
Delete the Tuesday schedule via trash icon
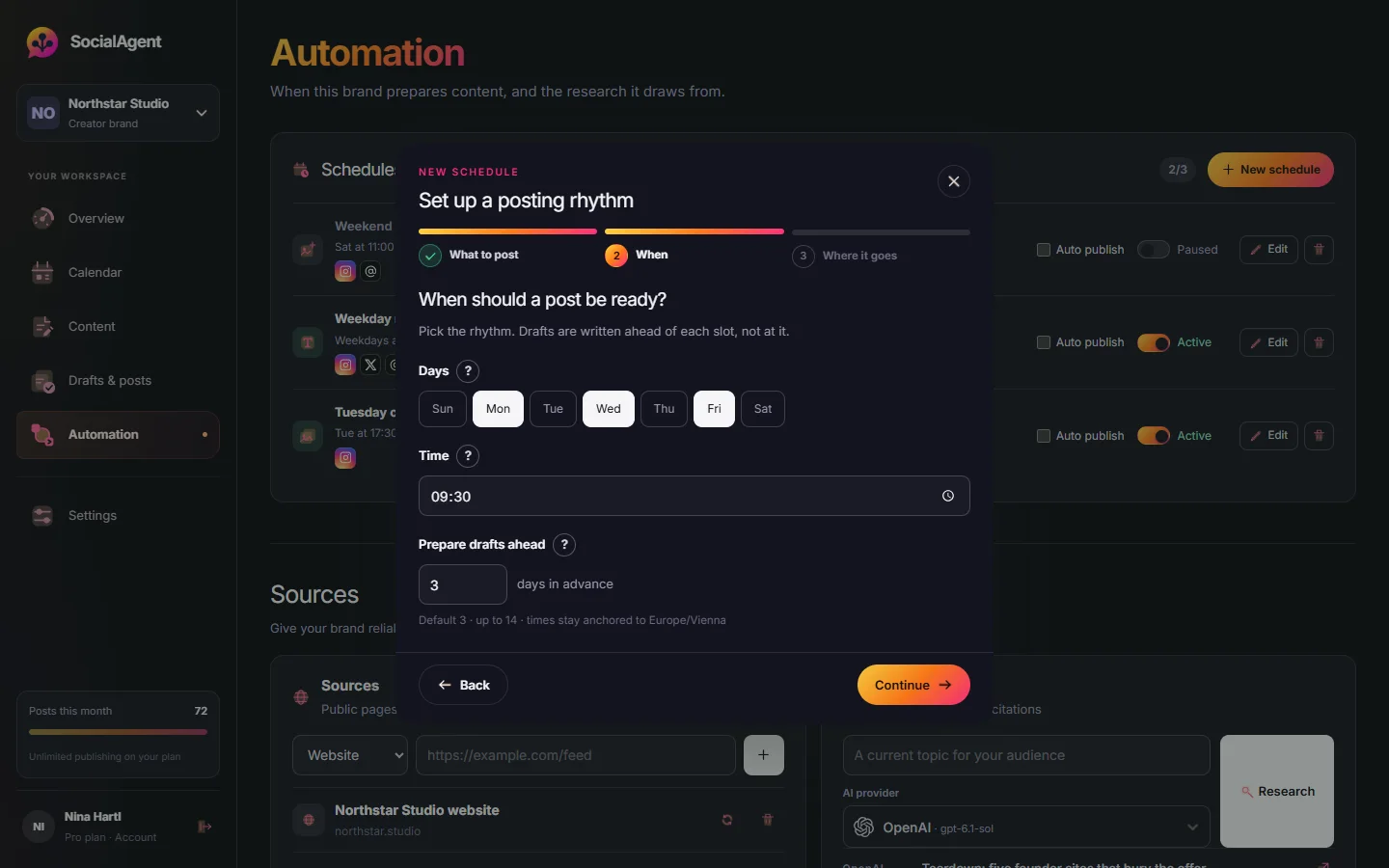1319,436
